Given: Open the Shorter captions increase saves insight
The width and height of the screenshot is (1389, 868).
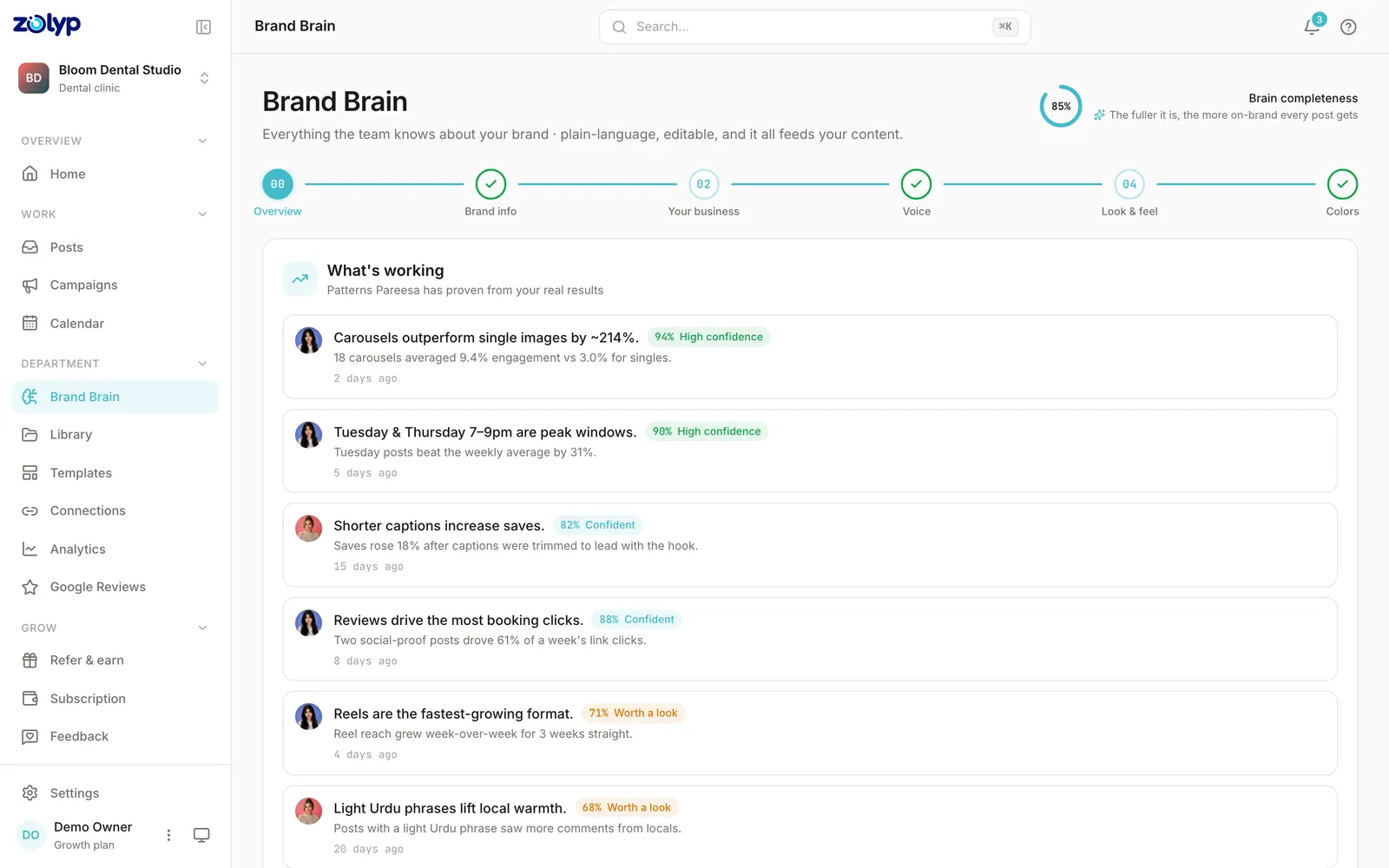Looking at the screenshot, I should (810, 545).
